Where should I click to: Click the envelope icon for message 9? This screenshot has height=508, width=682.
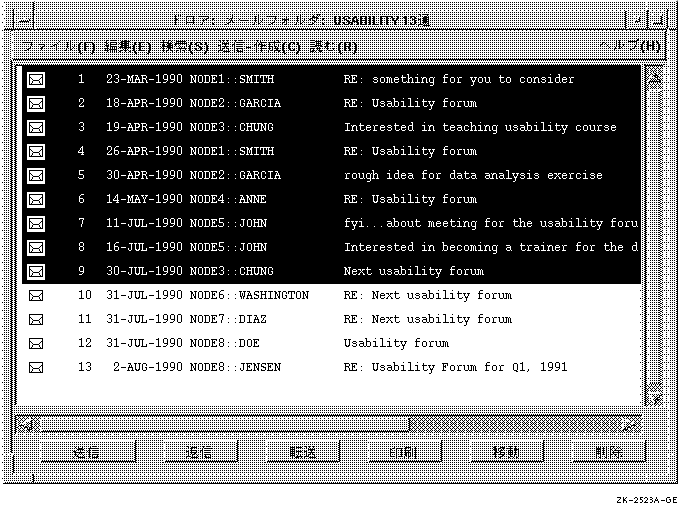click(36, 271)
